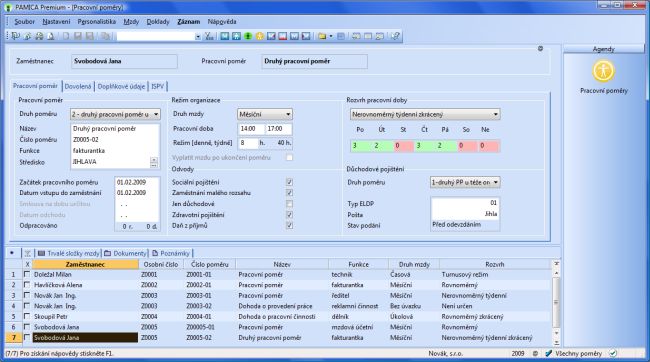Open the Poznámky tab
Screen dimensions: 650x362
click(x=171, y=253)
